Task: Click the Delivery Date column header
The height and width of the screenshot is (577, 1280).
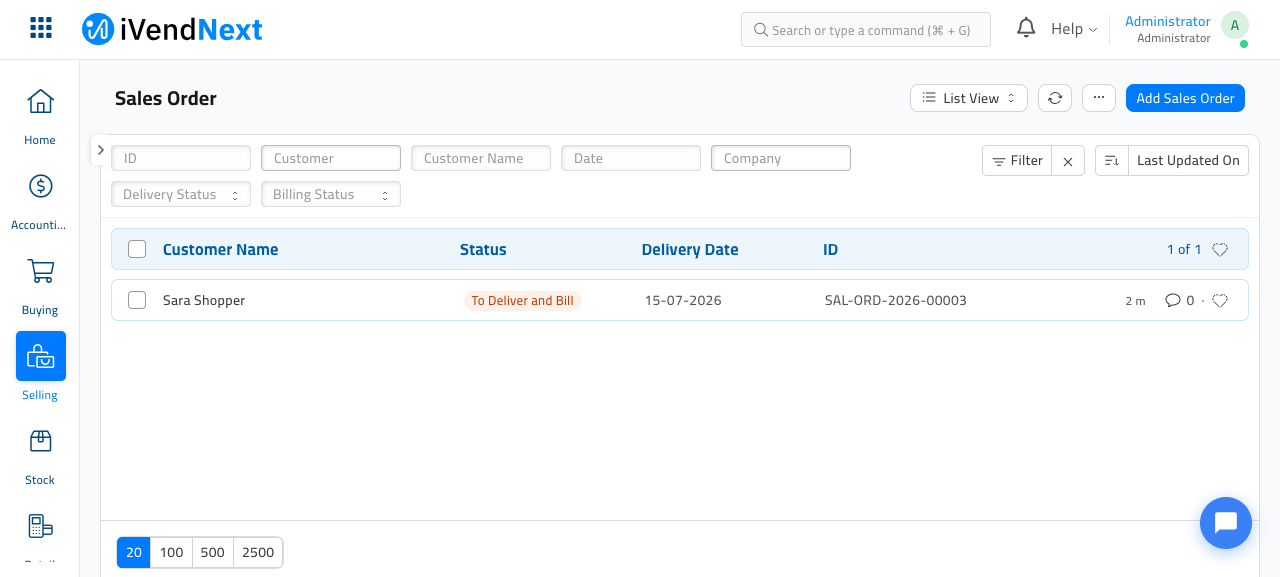Action: pos(690,250)
